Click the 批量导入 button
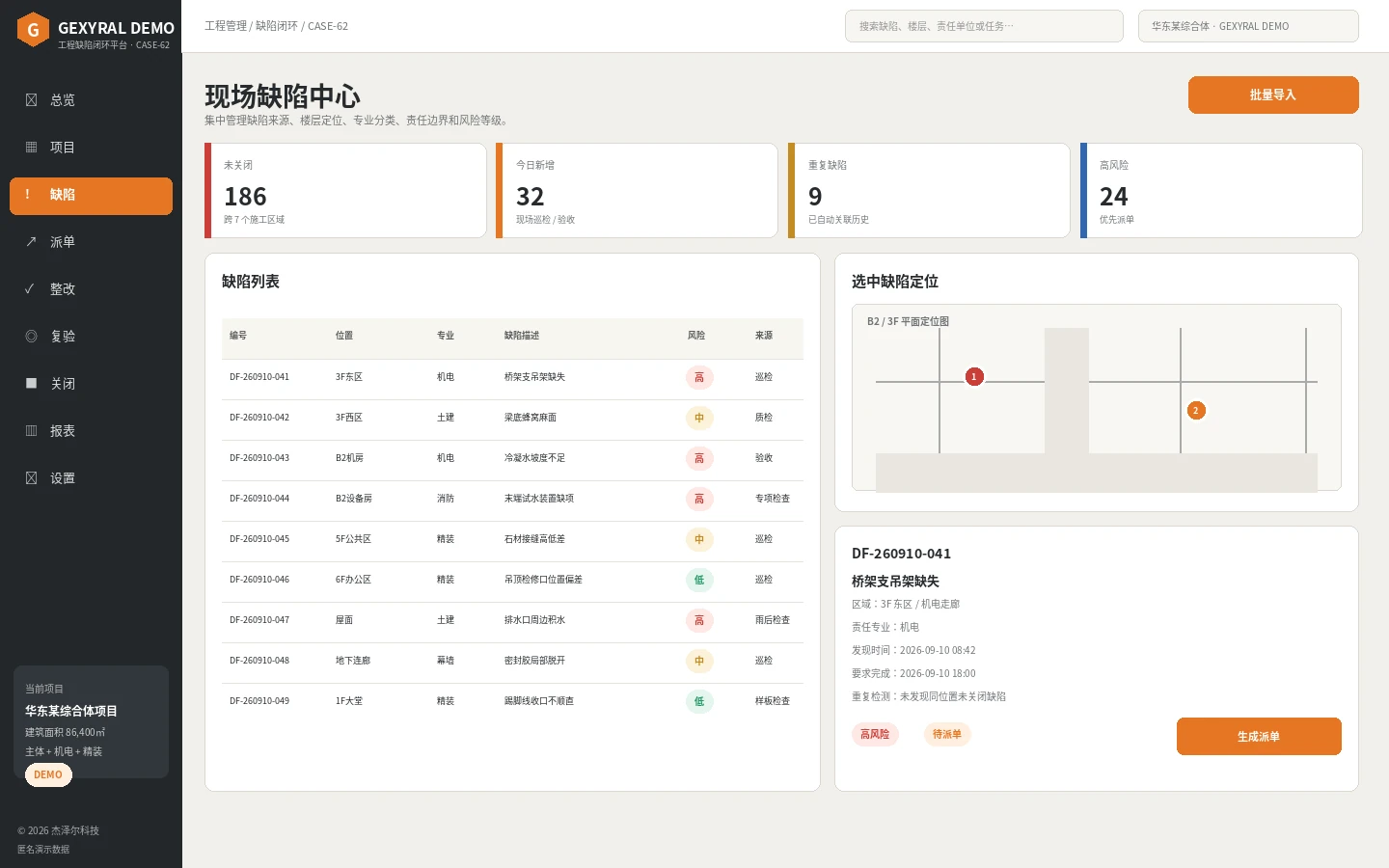1389x868 pixels. point(1273,95)
